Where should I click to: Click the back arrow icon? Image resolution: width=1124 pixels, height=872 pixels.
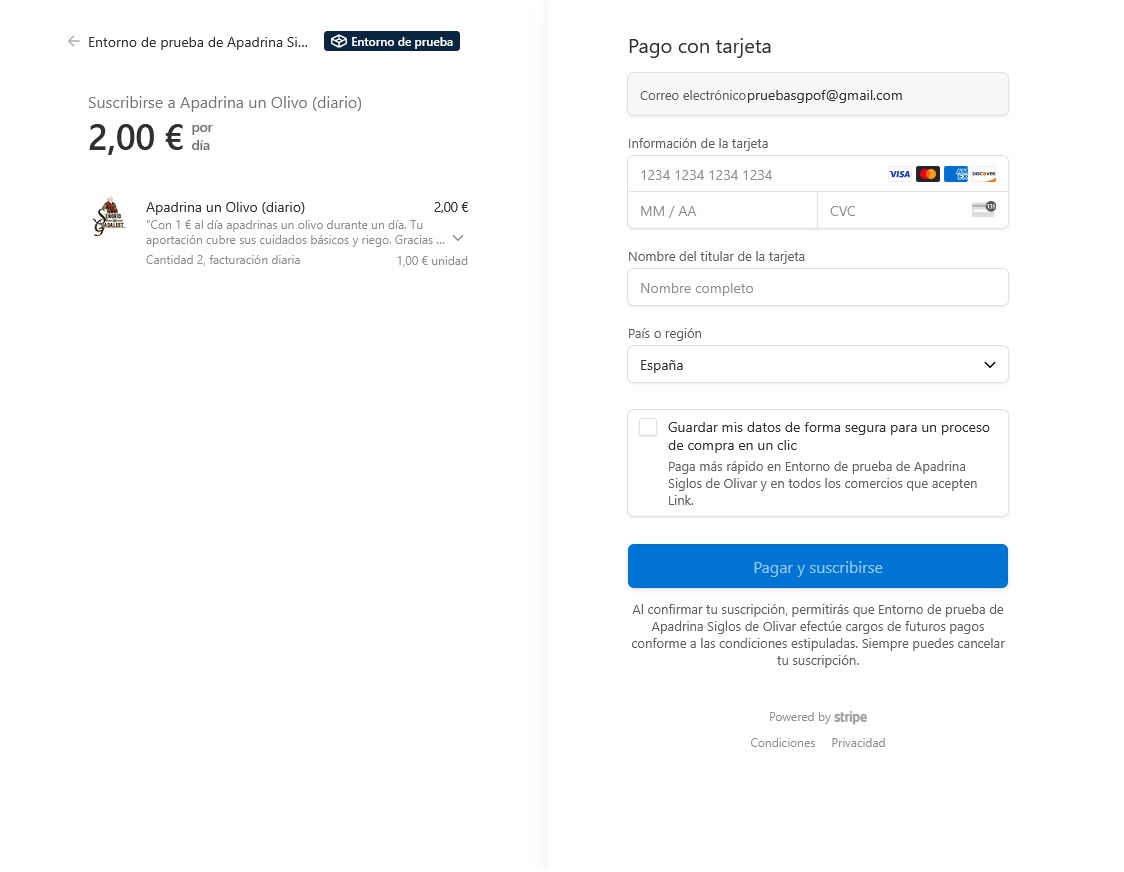[x=73, y=42]
